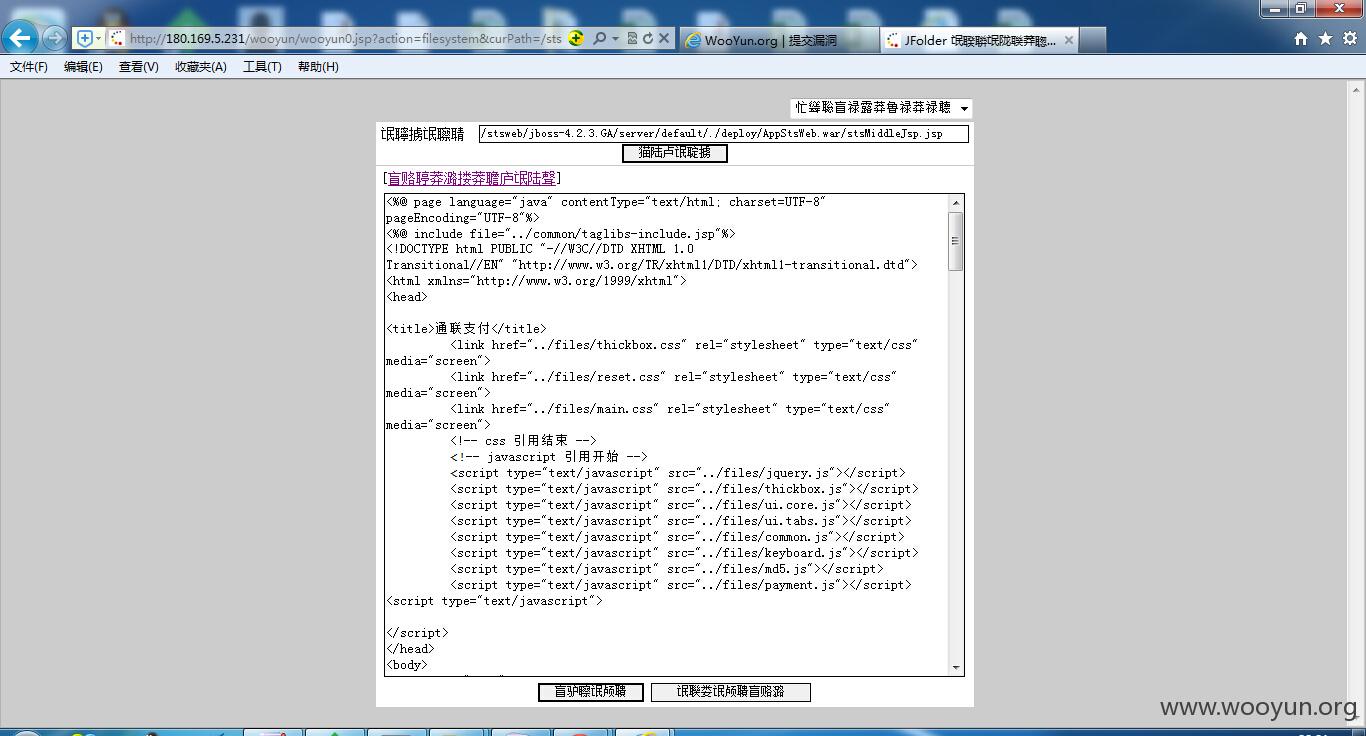This screenshot has height=736, width=1366.
Task: Click the 'javascript 引用开始' comment line
Action: click(x=549, y=457)
